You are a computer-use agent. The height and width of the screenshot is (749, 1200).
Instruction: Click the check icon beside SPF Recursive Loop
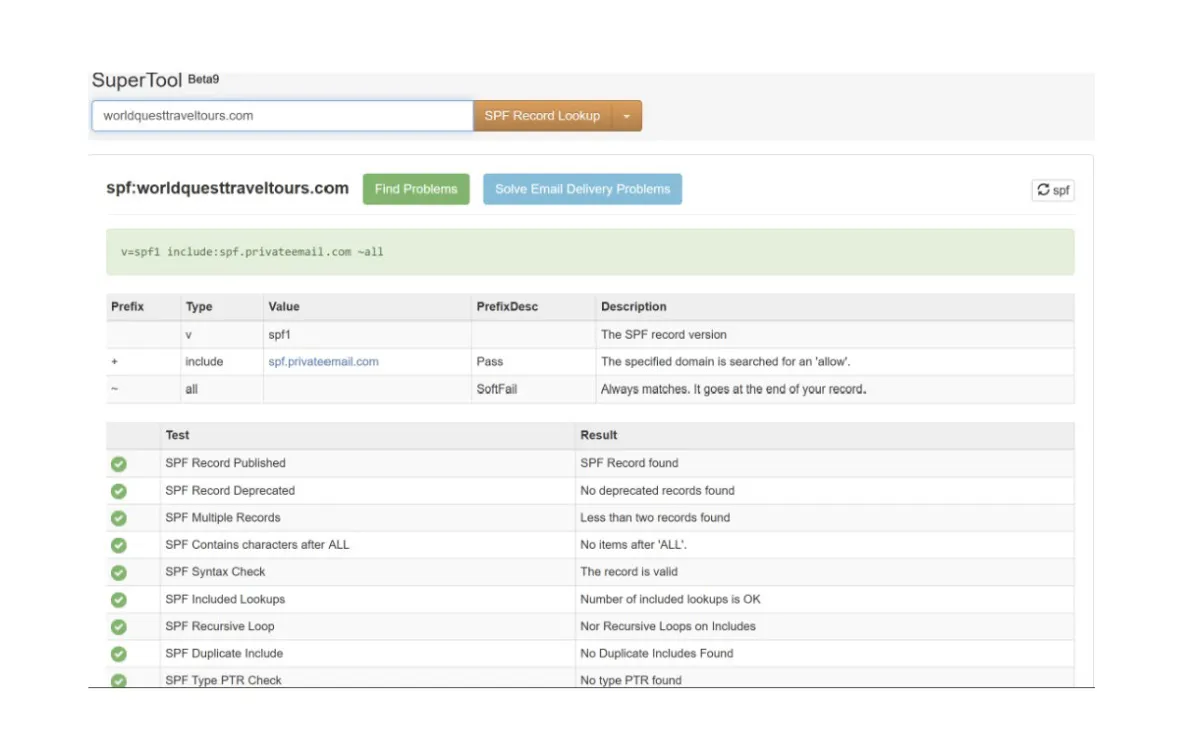[x=119, y=627]
